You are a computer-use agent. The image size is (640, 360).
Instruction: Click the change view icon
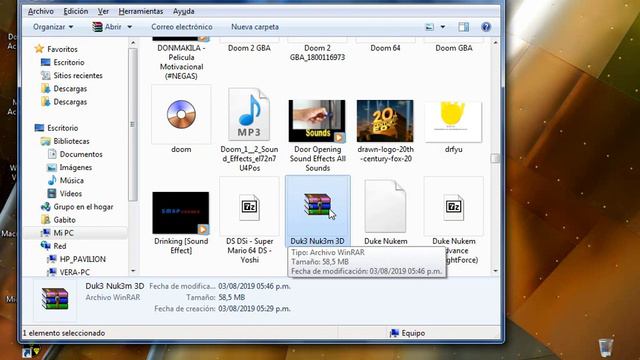pos(429,27)
